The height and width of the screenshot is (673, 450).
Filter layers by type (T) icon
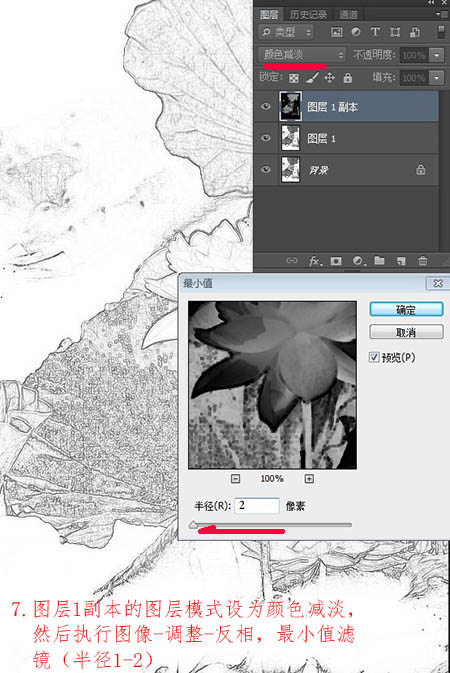[x=375, y=32]
